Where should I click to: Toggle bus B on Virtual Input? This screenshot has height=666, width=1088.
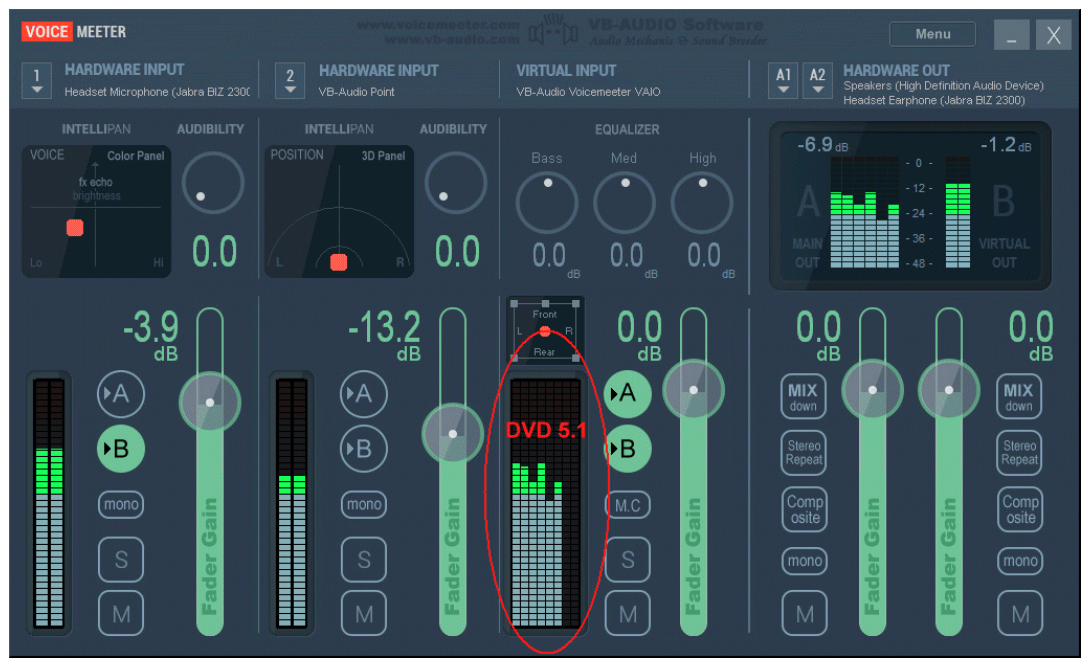tap(627, 449)
